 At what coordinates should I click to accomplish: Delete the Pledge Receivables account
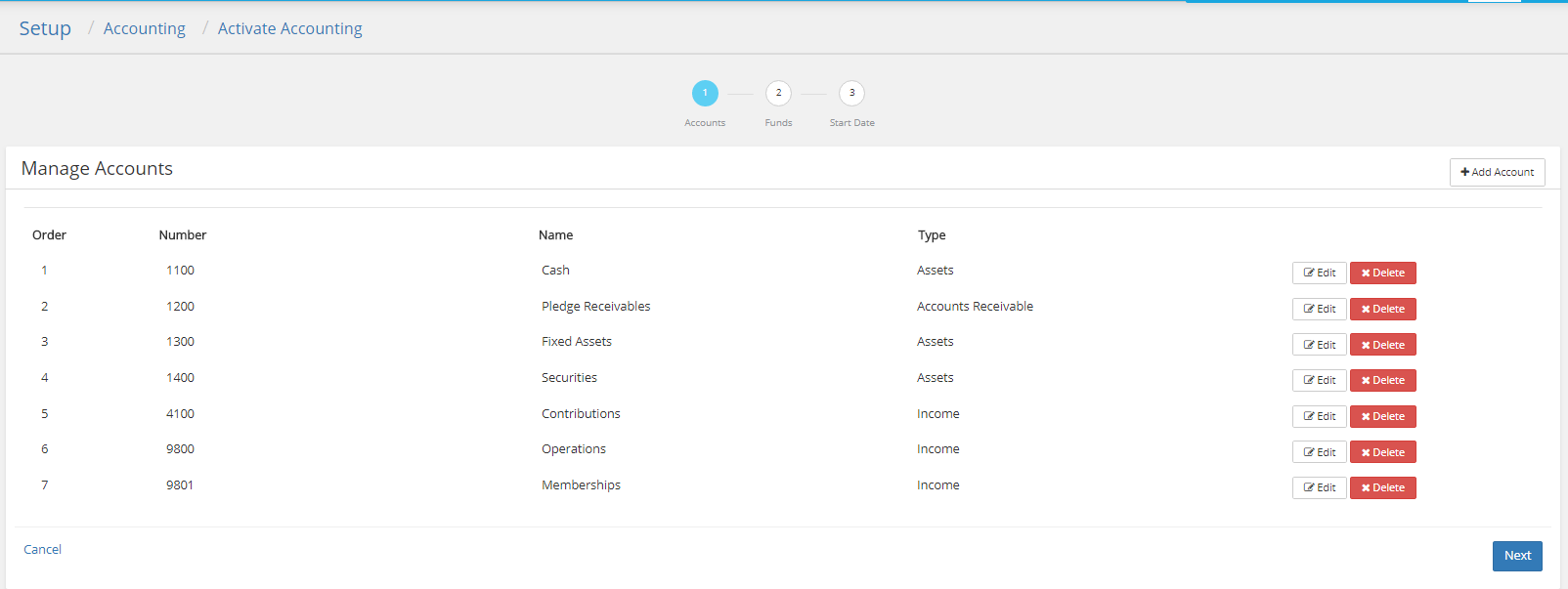point(1383,309)
